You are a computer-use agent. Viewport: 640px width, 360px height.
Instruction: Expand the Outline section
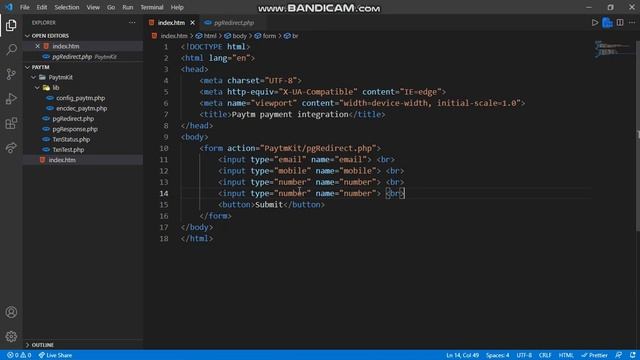[x=27, y=345]
